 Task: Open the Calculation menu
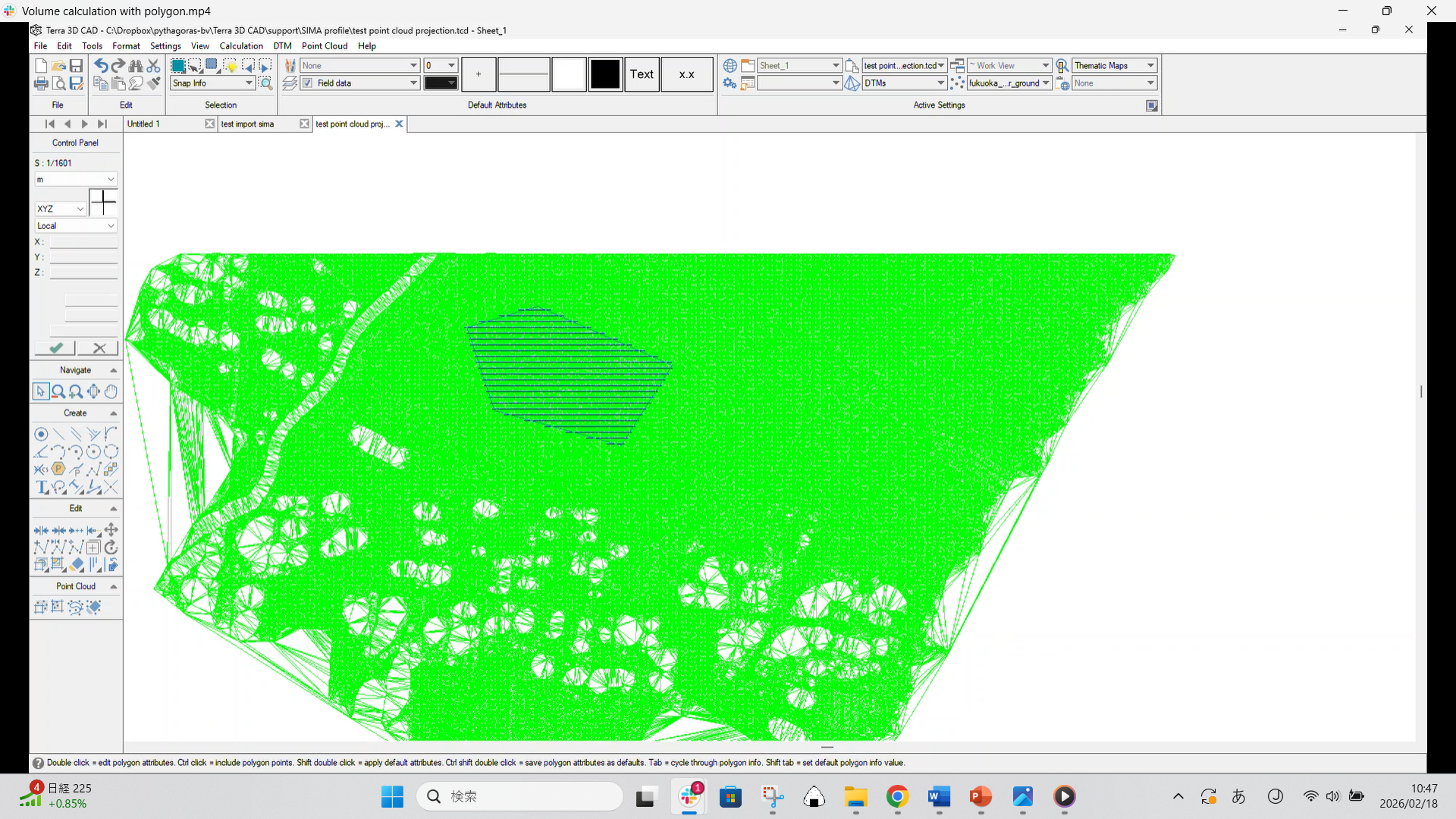241,46
